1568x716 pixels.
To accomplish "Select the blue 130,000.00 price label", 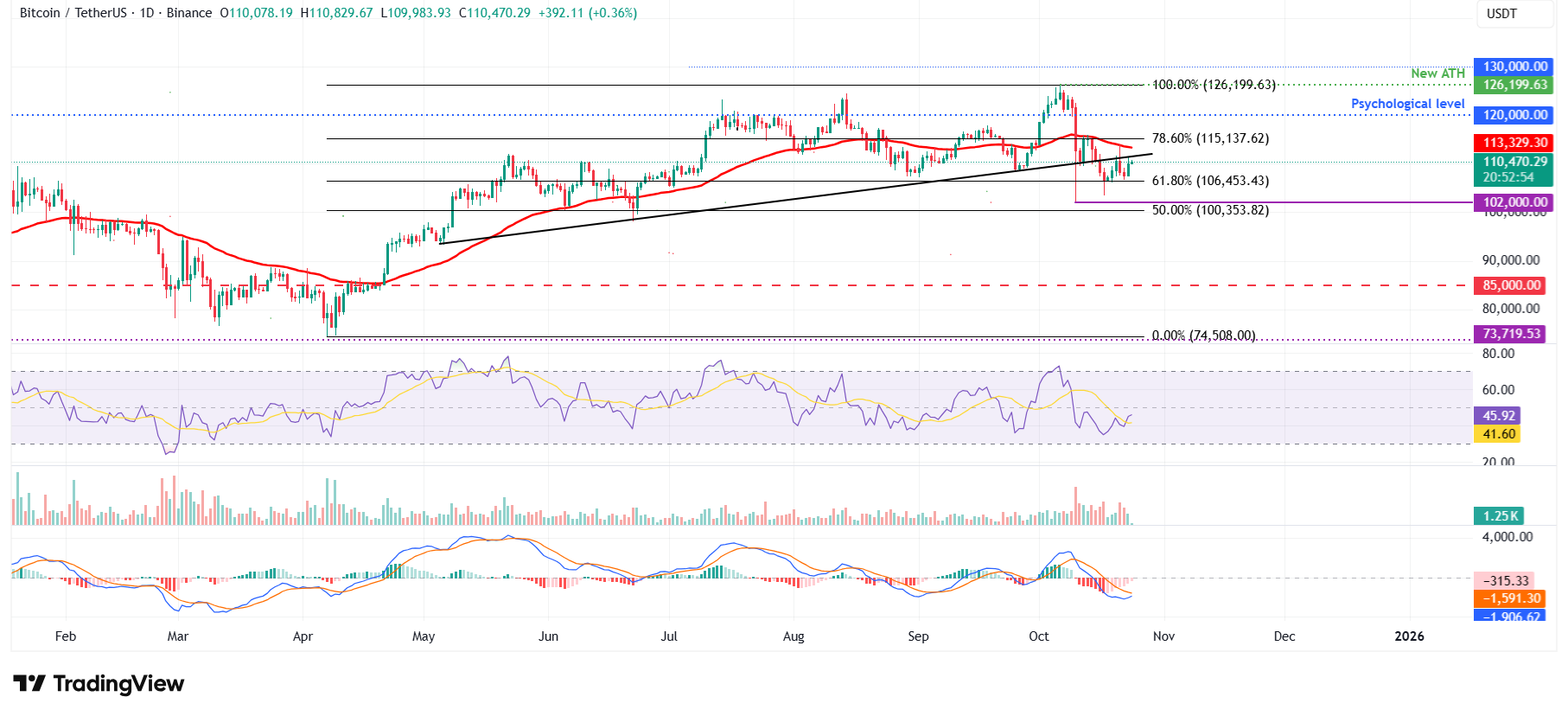I will click(x=1514, y=67).
